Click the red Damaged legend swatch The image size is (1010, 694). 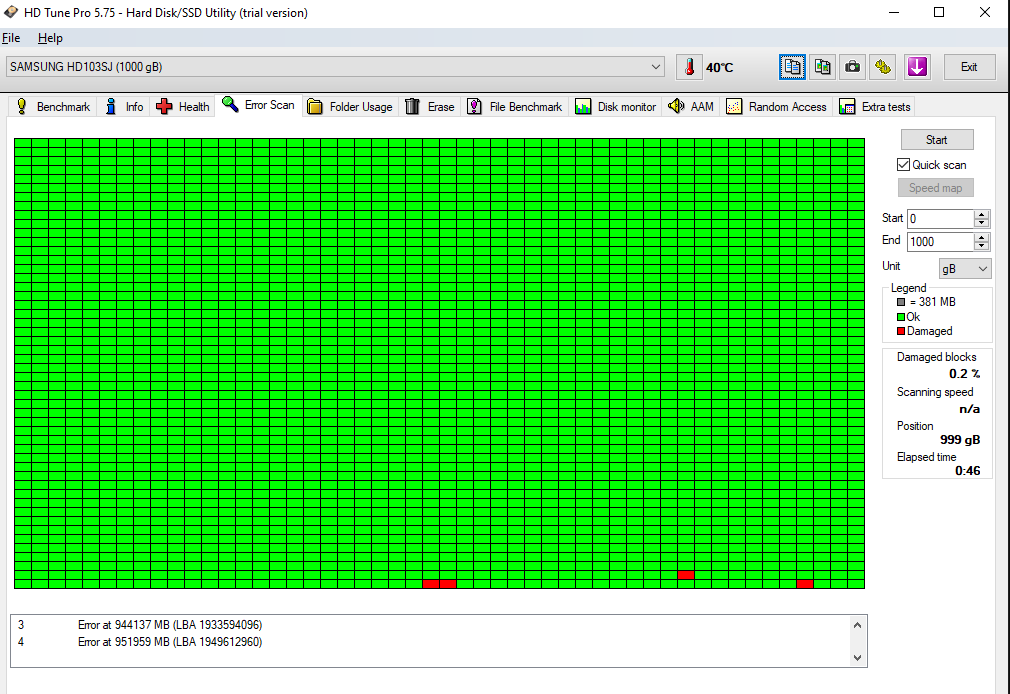[x=901, y=331]
